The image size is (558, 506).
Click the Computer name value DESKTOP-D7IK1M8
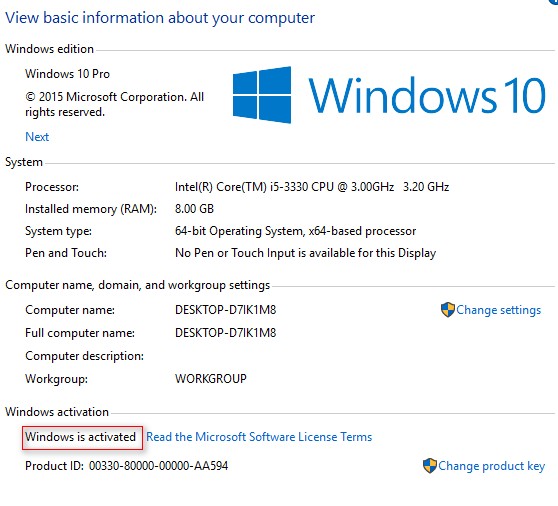(226, 310)
